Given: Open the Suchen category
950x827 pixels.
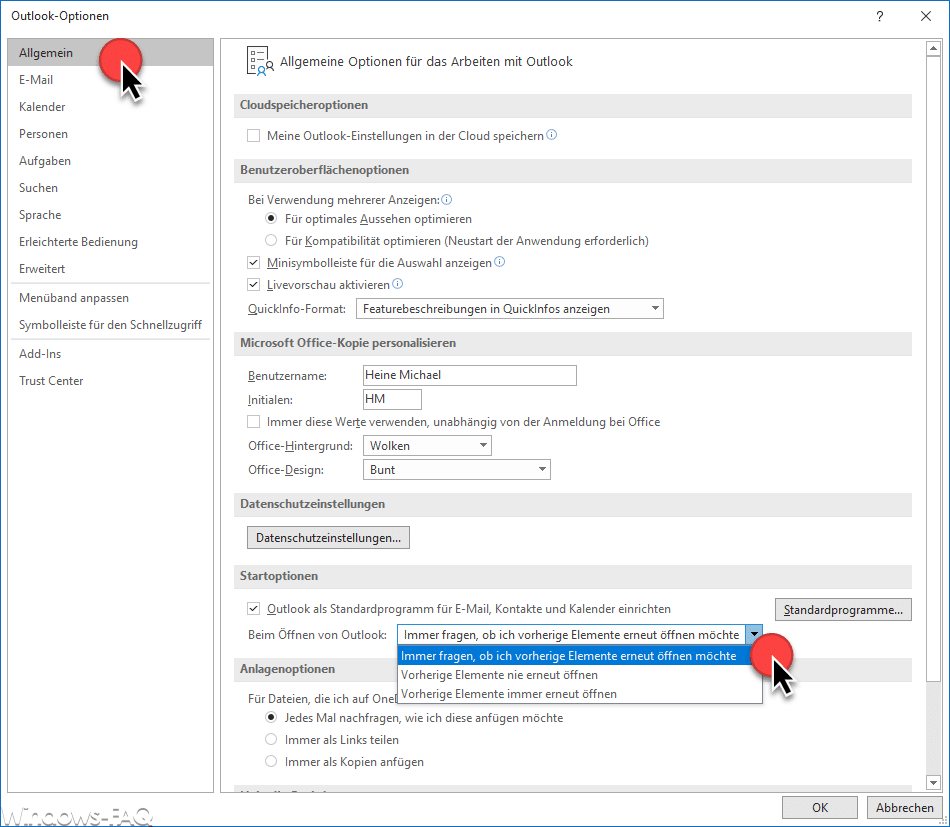Looking at the screenshot, I should click(x=111, y=188).
